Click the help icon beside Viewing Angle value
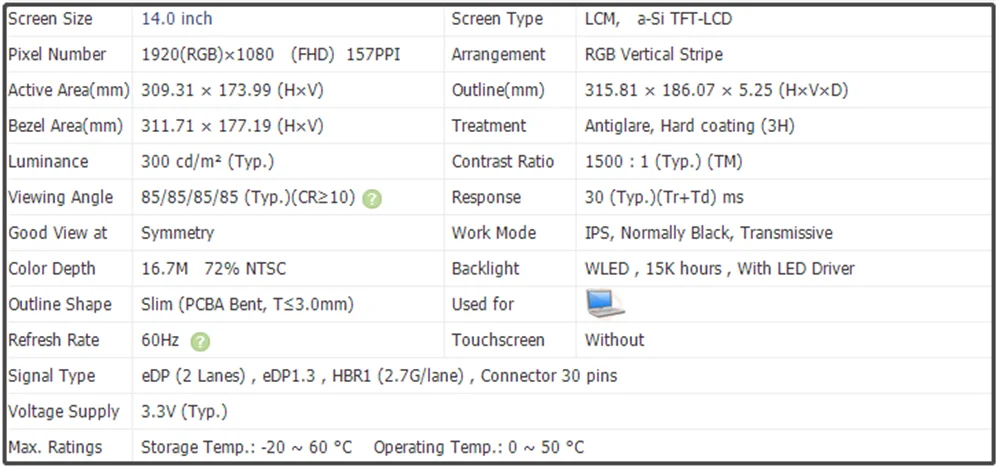Viewport: 1000px width, 467px height. (372, 199)
